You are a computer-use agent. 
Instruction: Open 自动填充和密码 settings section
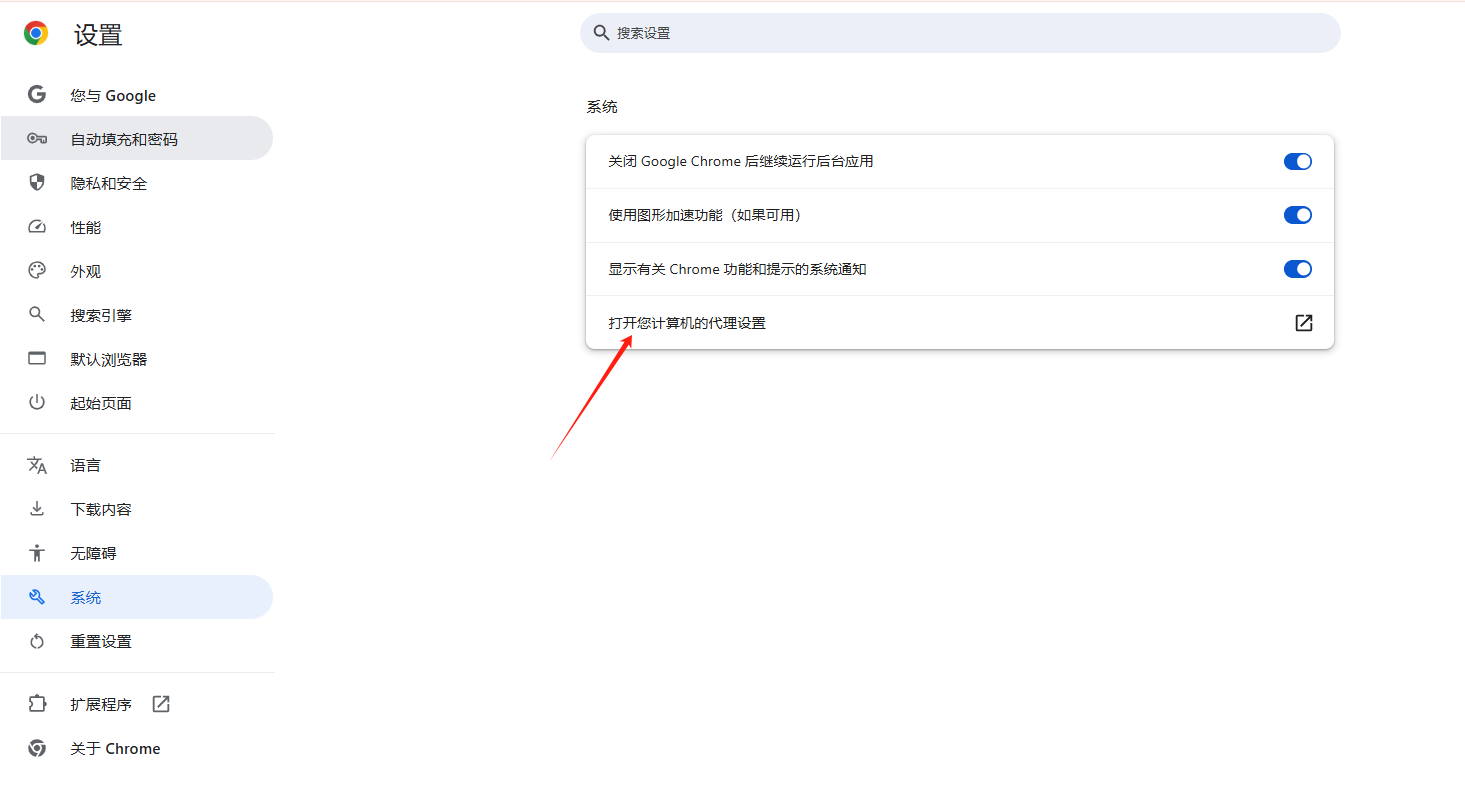tap(136, 139)
